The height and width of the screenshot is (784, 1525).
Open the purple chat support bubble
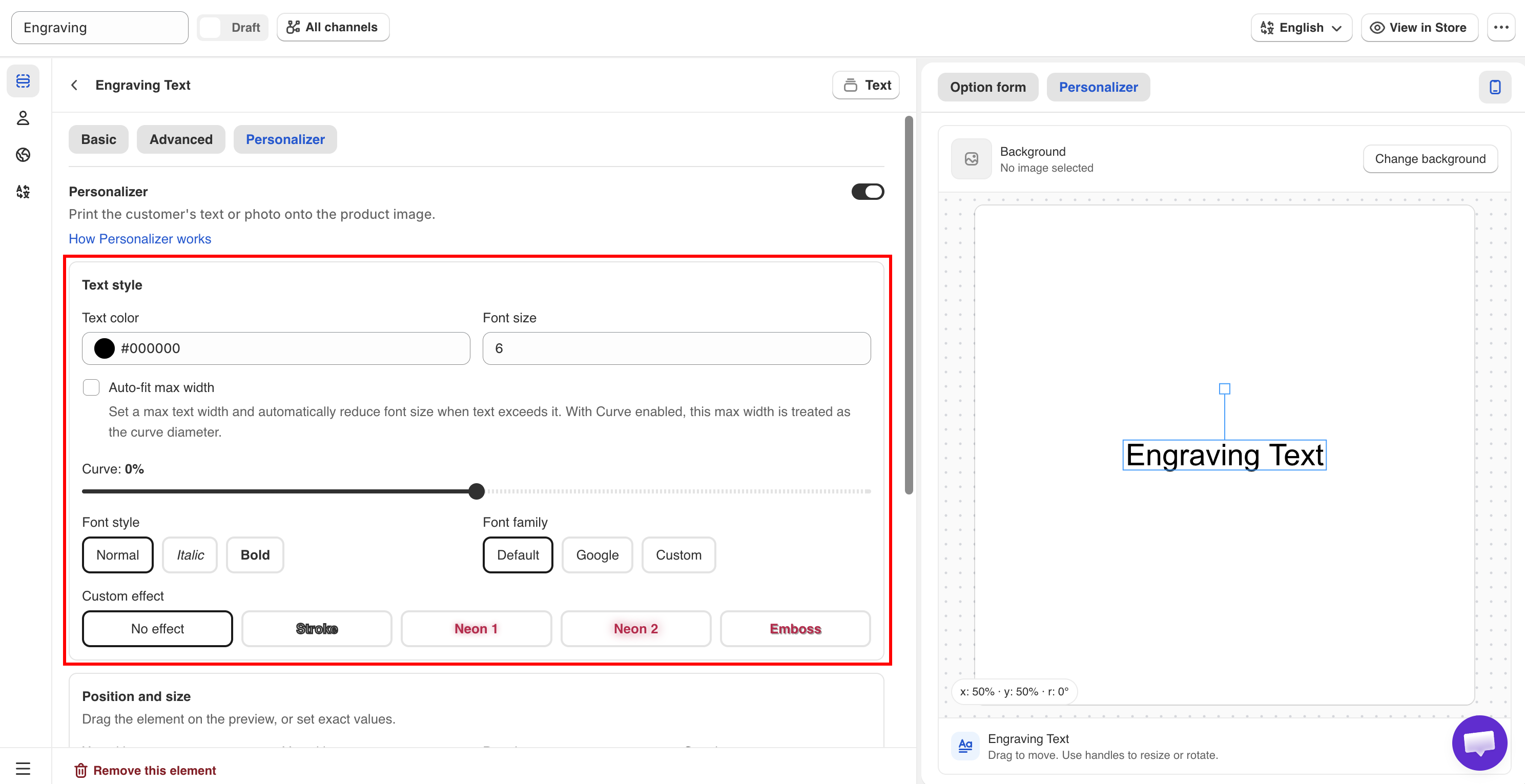pos(1479,742)
